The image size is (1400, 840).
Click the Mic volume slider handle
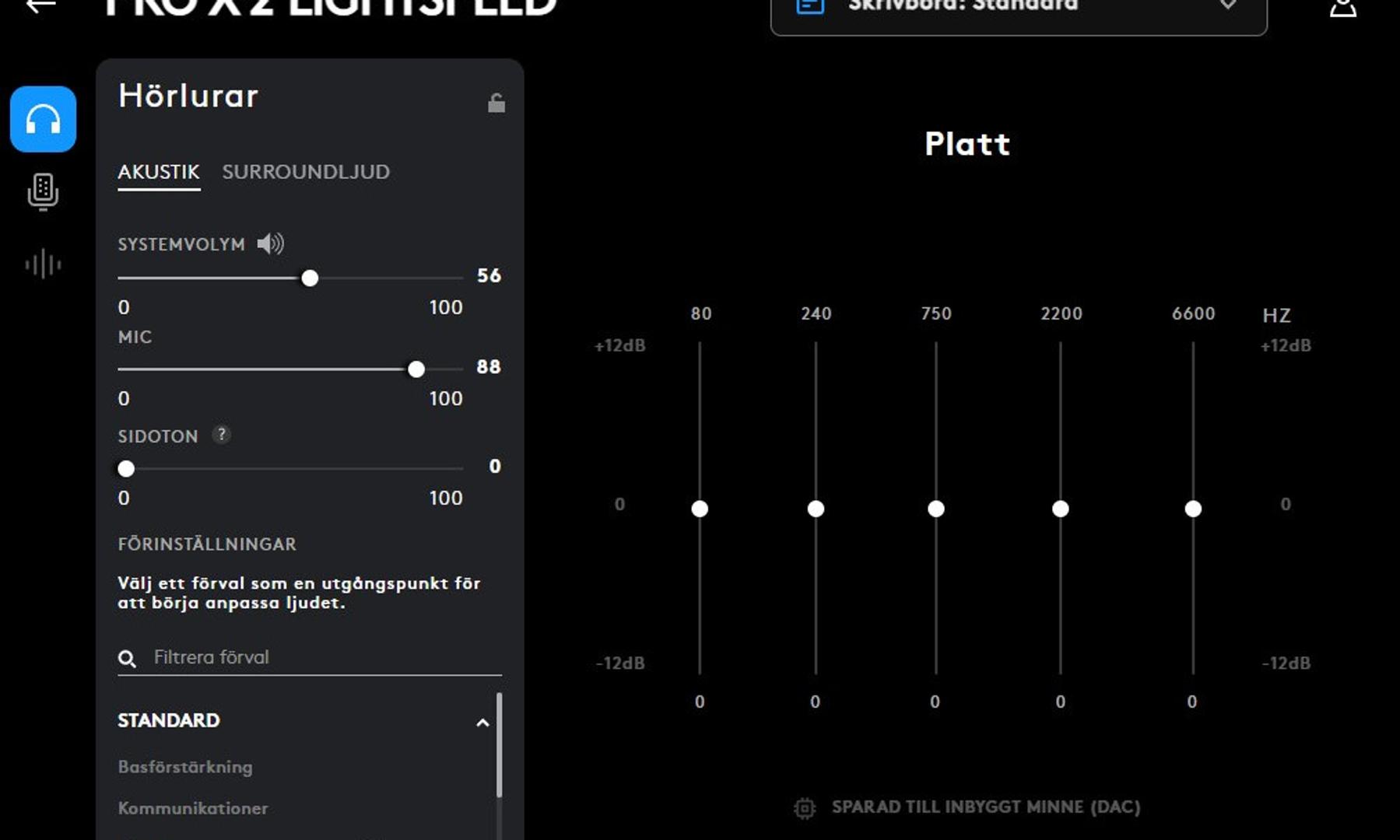pyautogui.click(x=416, y=369)
